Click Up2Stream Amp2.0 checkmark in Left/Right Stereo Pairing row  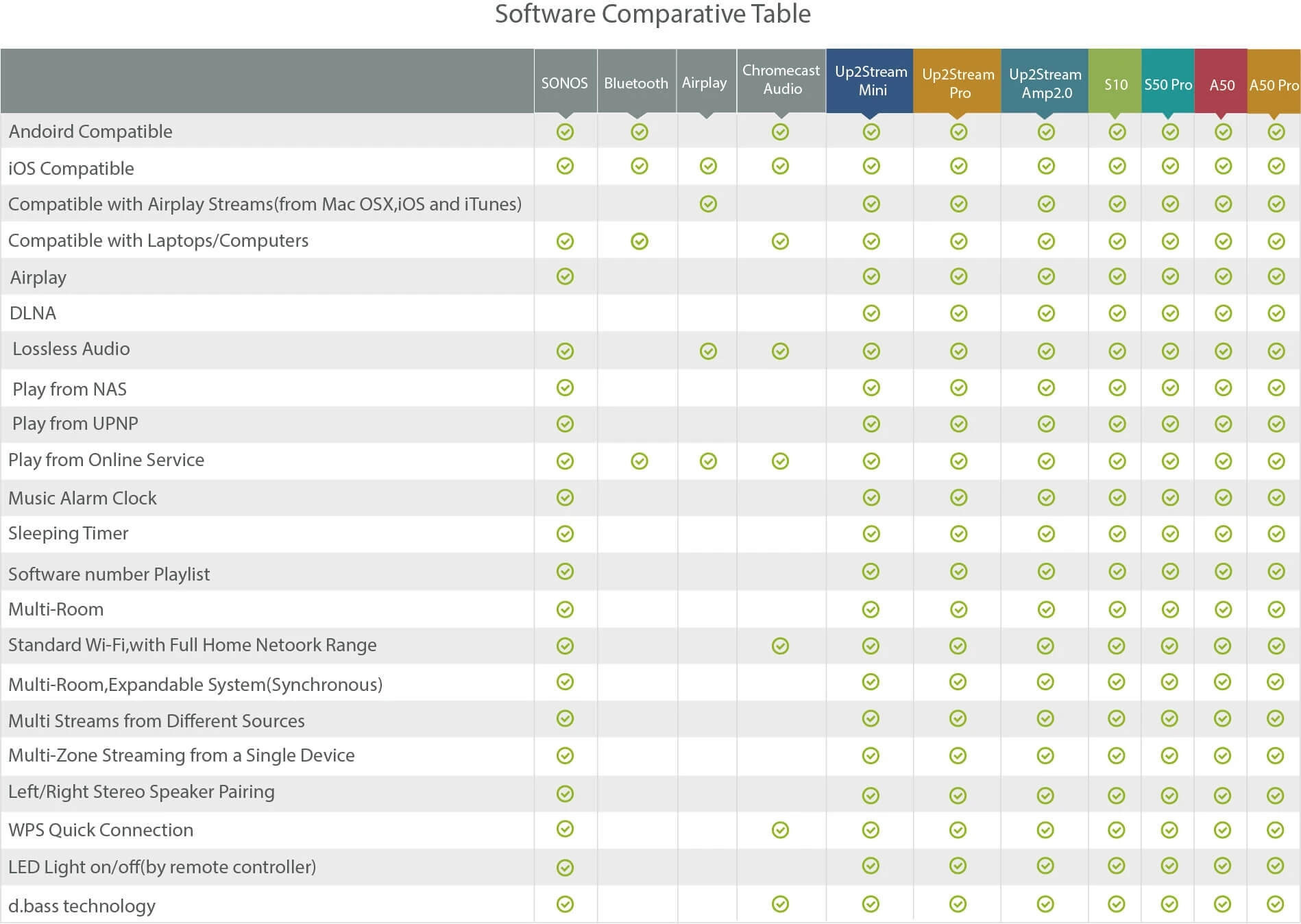click(1045, 795)
